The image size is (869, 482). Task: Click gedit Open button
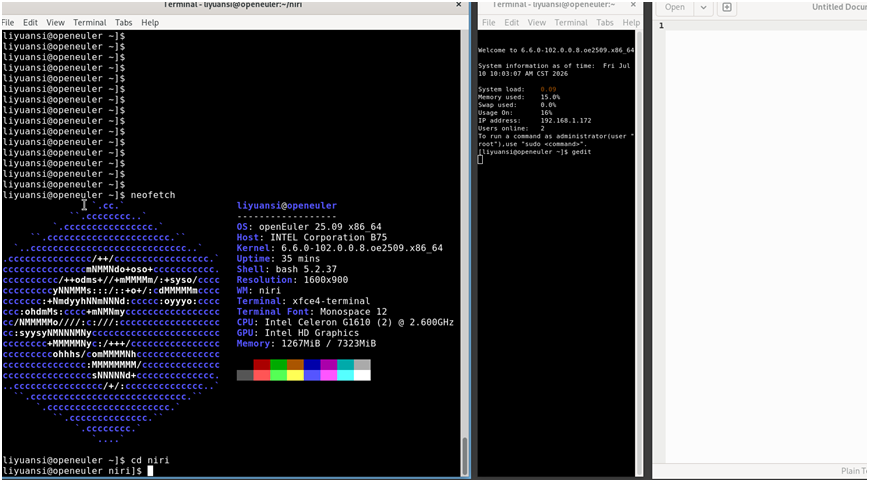pos(674,7)
